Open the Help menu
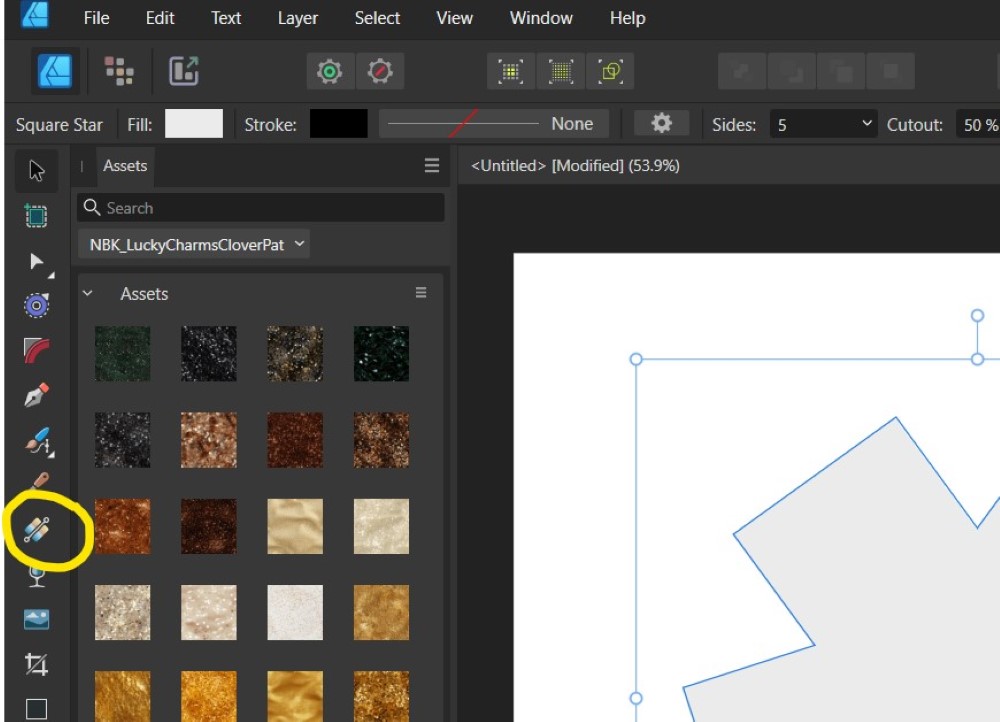The width and height of the screenshot is (1000, 722). 628,18
